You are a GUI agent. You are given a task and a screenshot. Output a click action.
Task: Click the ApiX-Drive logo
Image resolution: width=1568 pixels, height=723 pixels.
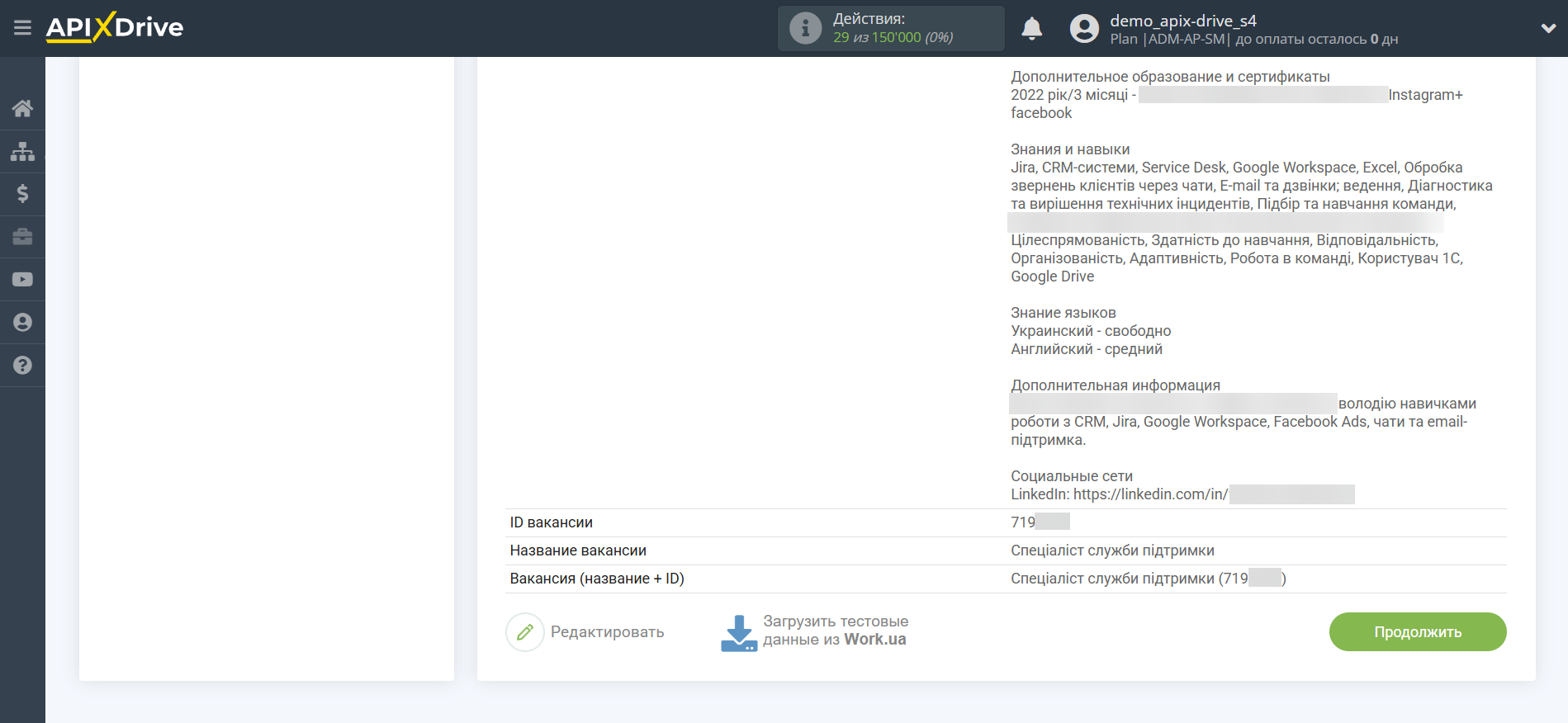pyautogui.click(x=115, y=27)
